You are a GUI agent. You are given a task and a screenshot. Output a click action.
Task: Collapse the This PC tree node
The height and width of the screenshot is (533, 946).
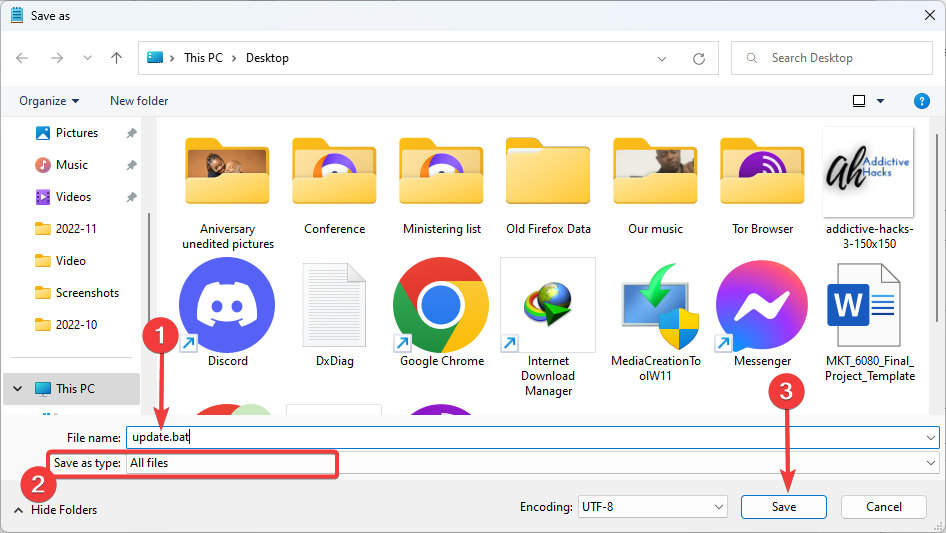(x=17, y=389)
